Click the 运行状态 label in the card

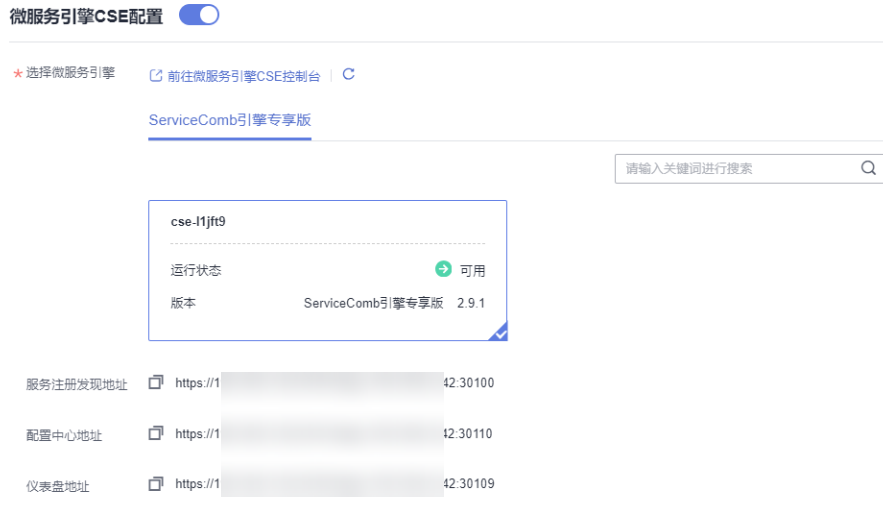pyautogui.click(x=196, y=270)
